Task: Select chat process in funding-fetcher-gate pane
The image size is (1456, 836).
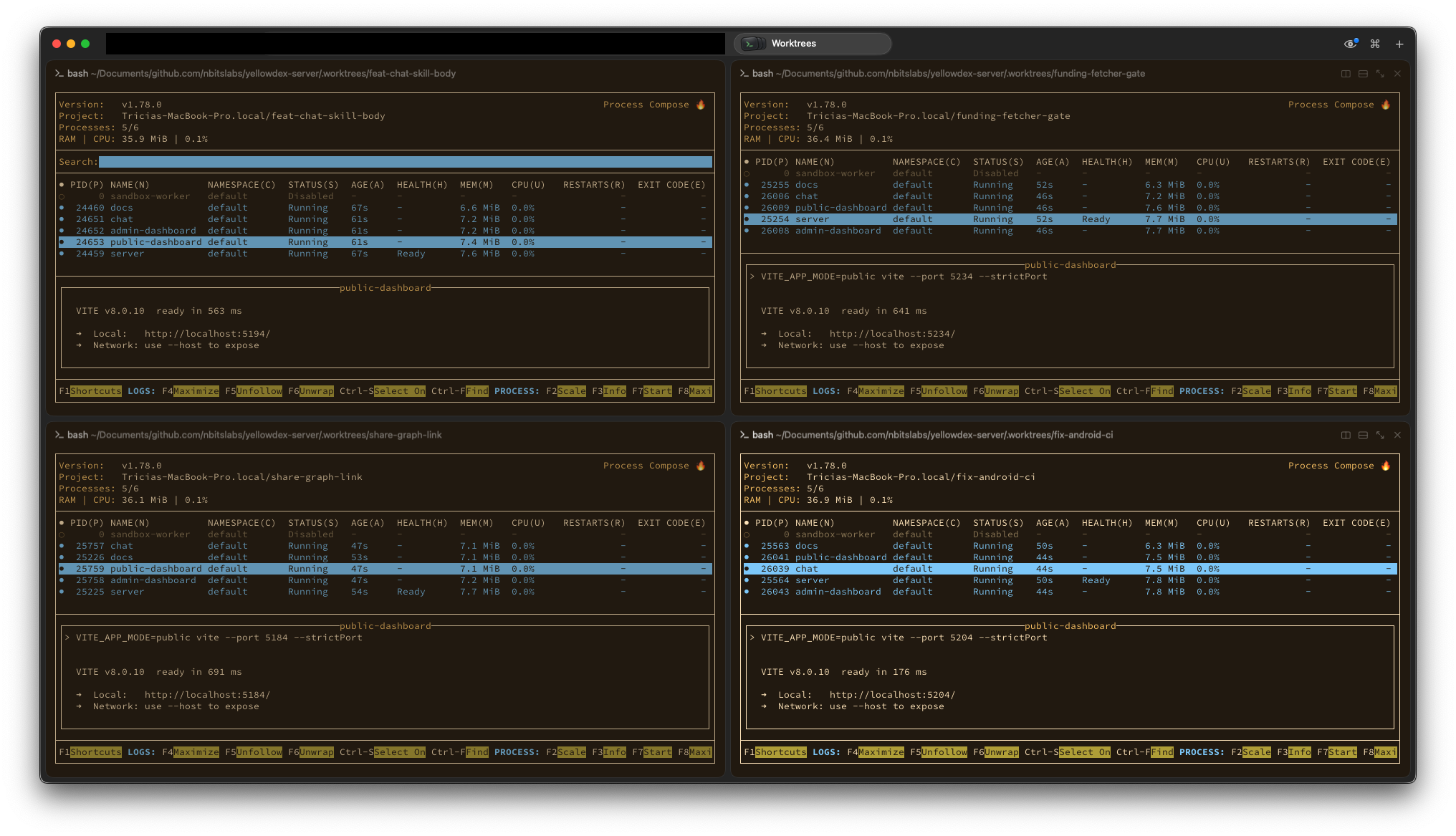Action: point(1071,196)
